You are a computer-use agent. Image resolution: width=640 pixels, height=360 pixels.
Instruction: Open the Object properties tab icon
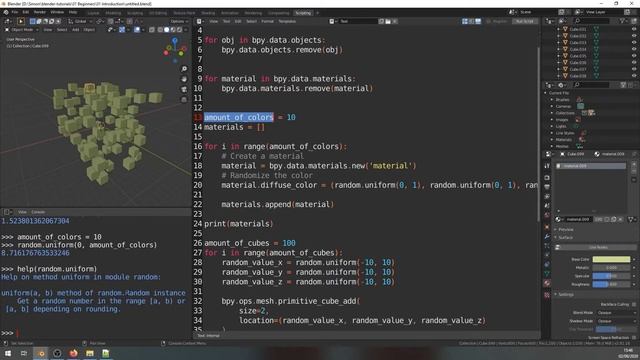pyautogui.click(x=547, y=227)
